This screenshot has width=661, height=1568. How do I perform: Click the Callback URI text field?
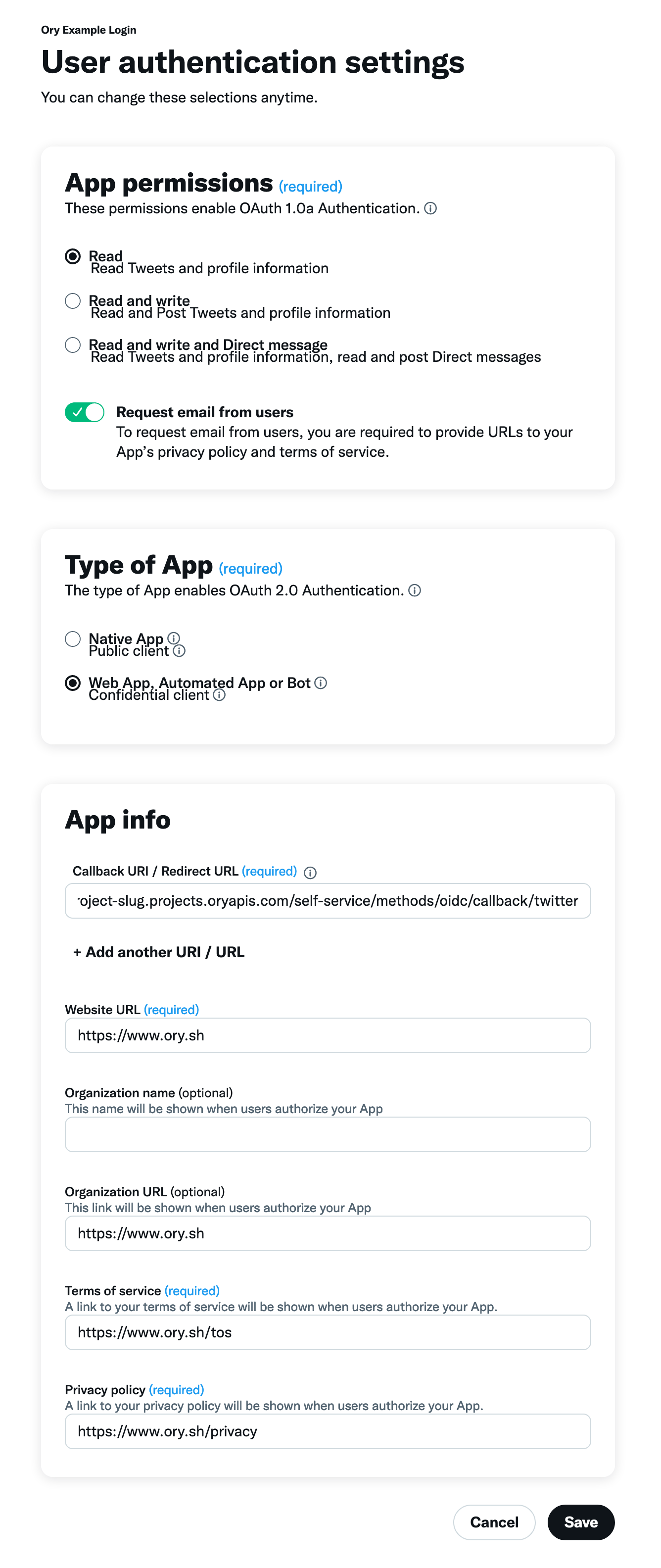(328, 900)
